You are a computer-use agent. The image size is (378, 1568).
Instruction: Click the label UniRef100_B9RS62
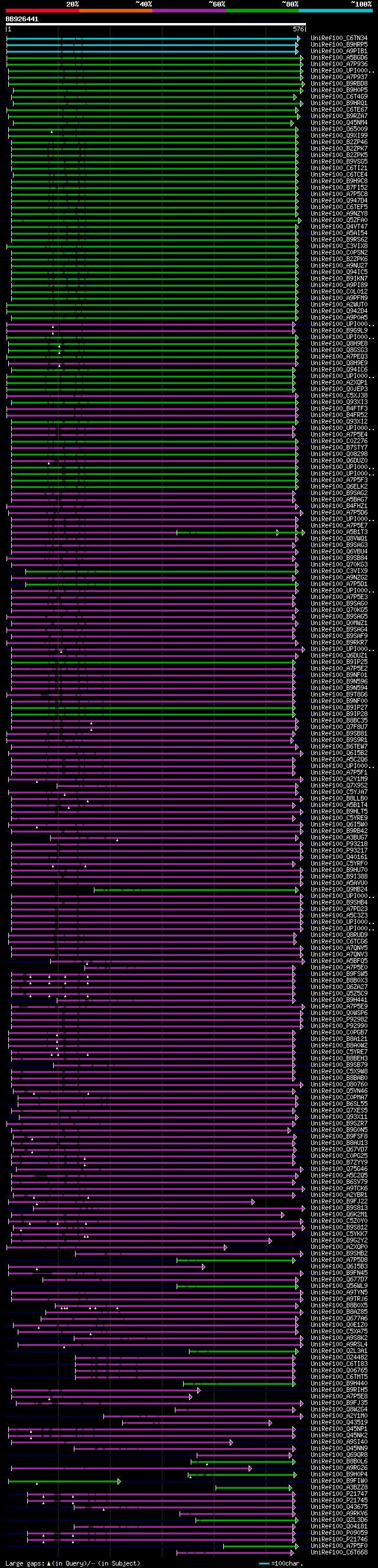tap(339, 239)
